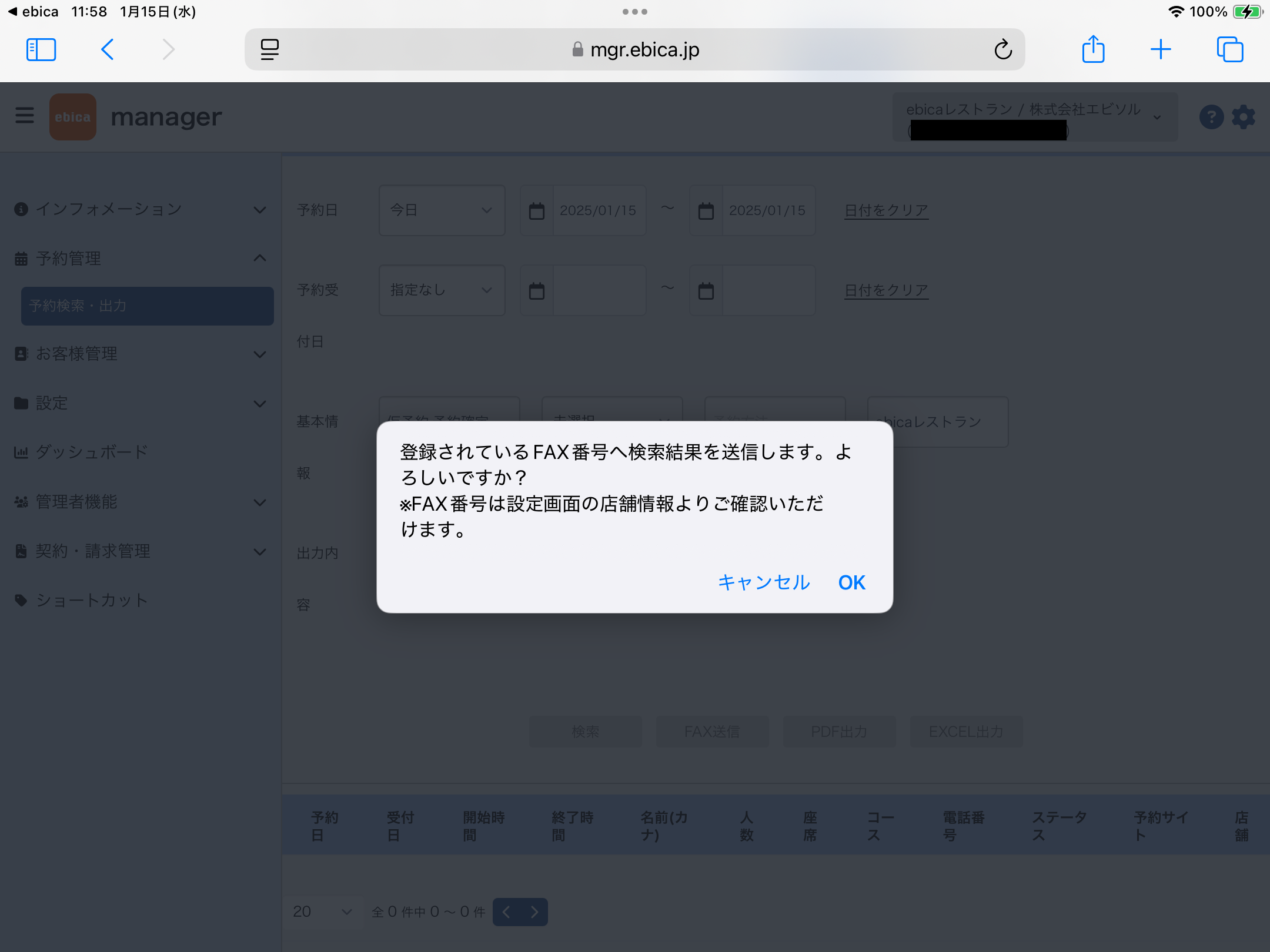Click the 管理者機能 users icon
Image resolution: width=1270 pixels, height=952 pixels.
point(21,502)
